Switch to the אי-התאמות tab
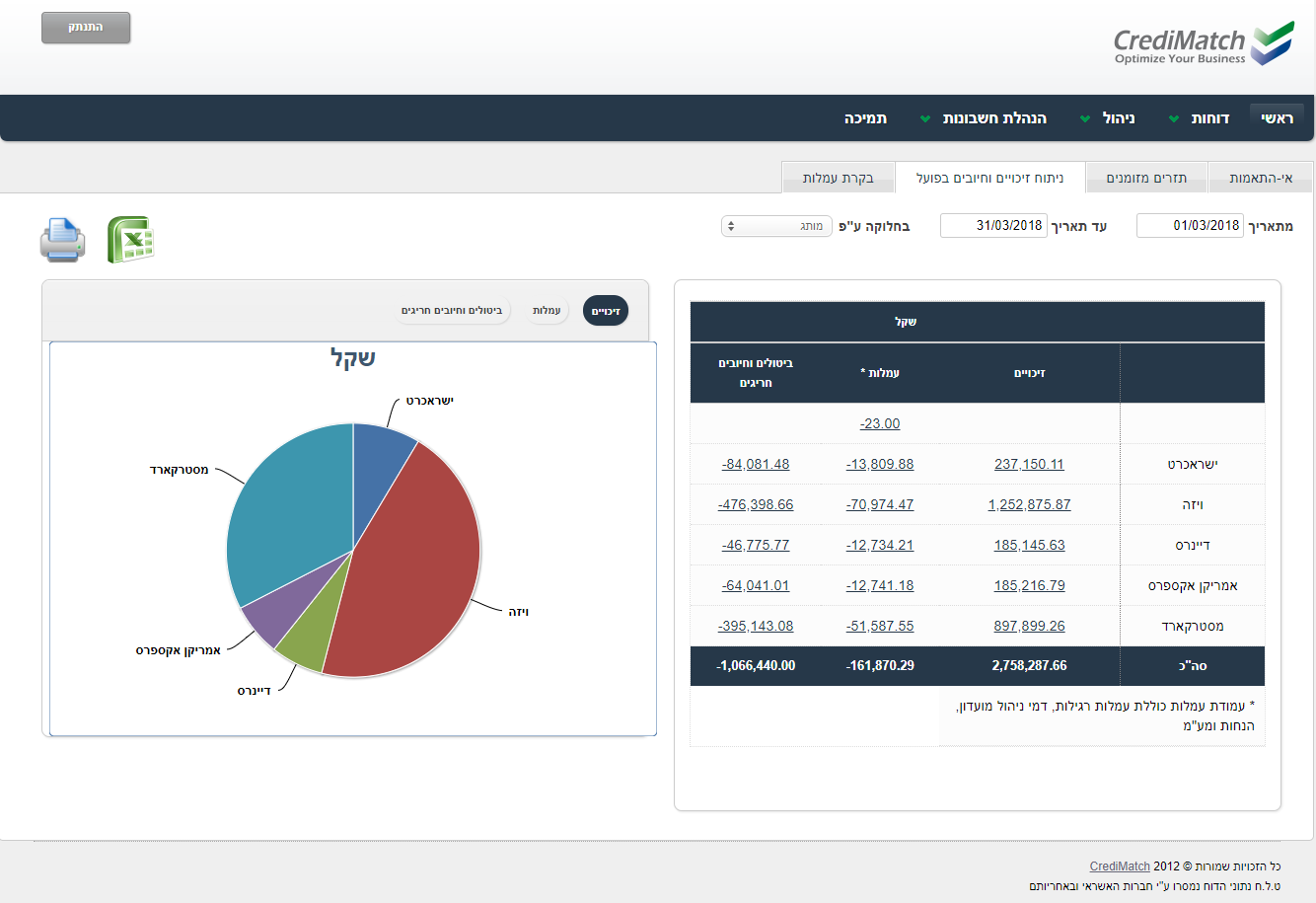1316x903 pixels. point(1261,178)
